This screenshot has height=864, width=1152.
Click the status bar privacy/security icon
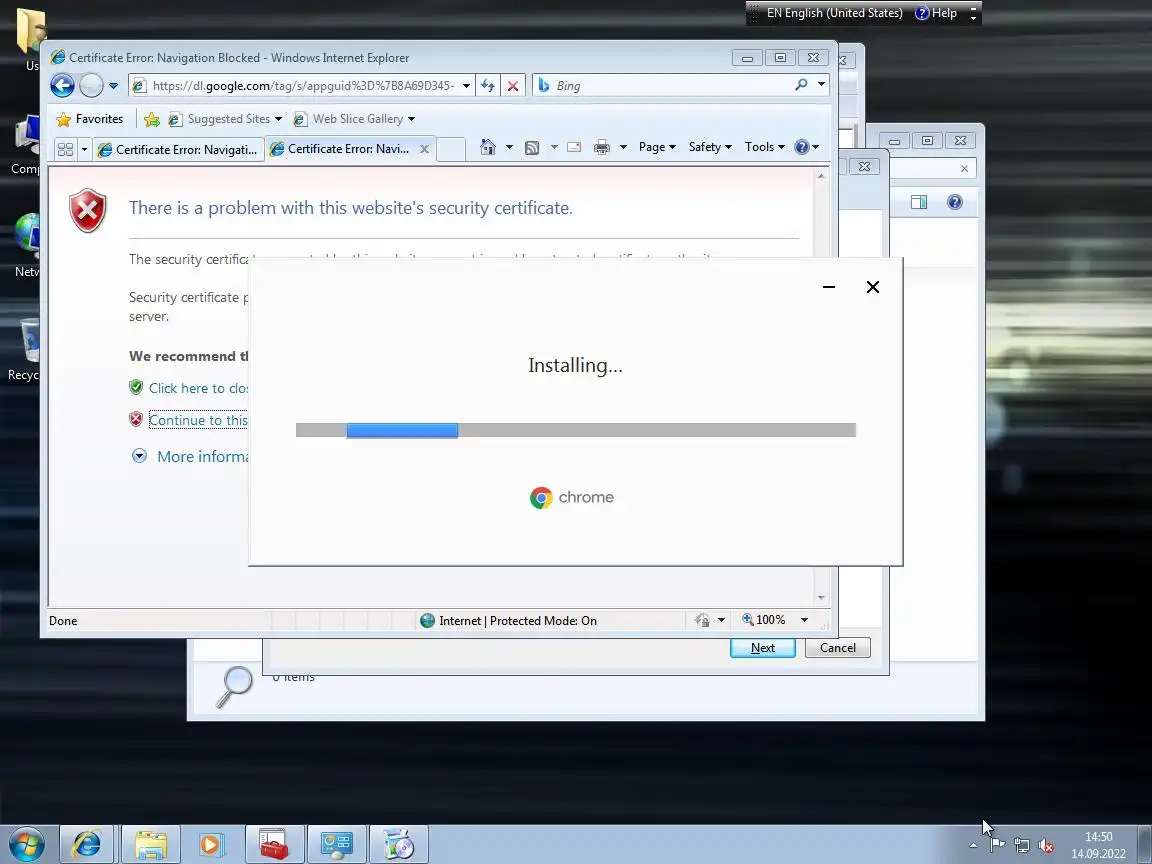pos(702,621)
